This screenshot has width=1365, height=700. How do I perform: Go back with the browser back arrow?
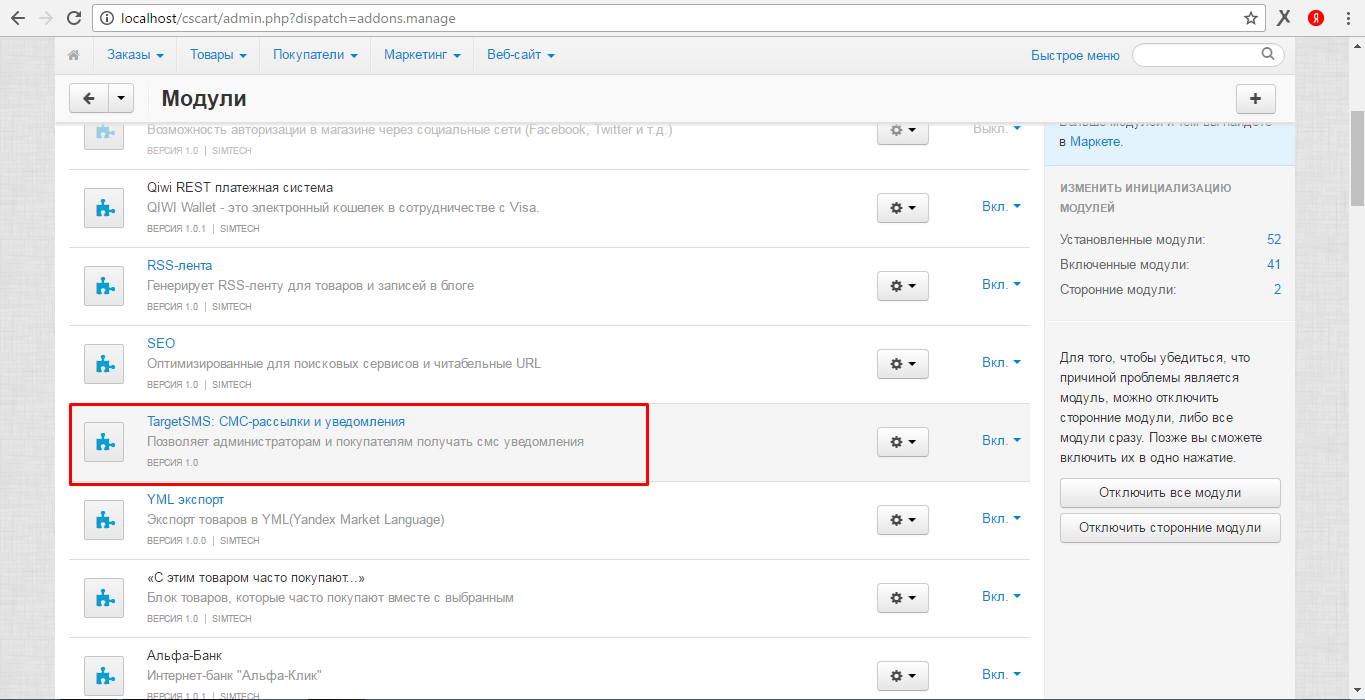click(17, 18)
